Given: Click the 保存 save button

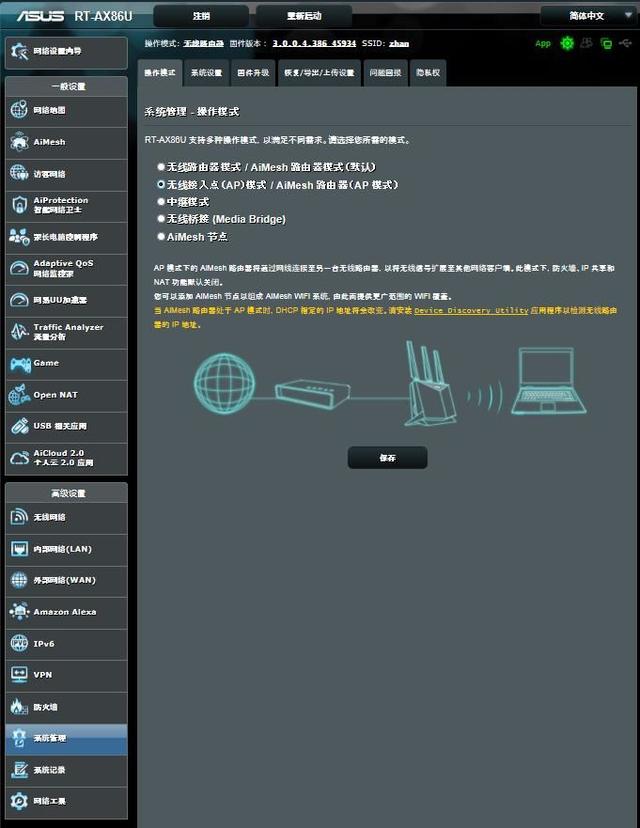Looking at the screenshot, I should point(388,457).
